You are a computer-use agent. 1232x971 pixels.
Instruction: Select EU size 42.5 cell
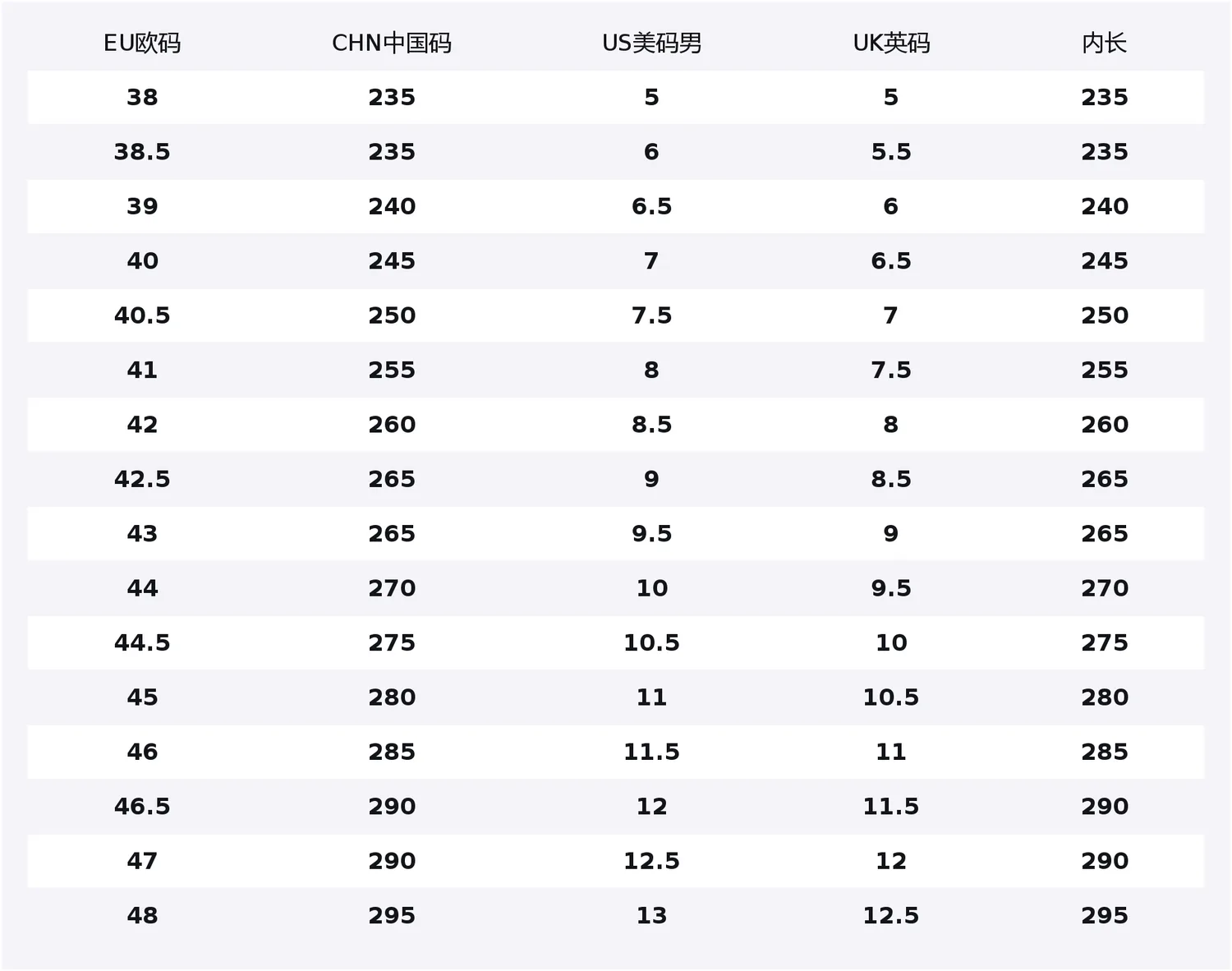142,479
